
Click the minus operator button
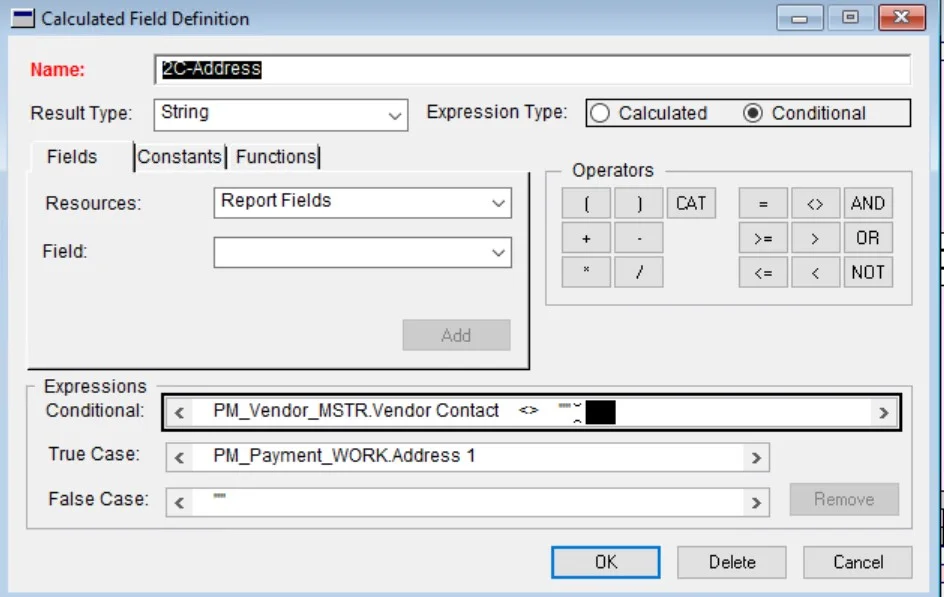click(639, 238)
